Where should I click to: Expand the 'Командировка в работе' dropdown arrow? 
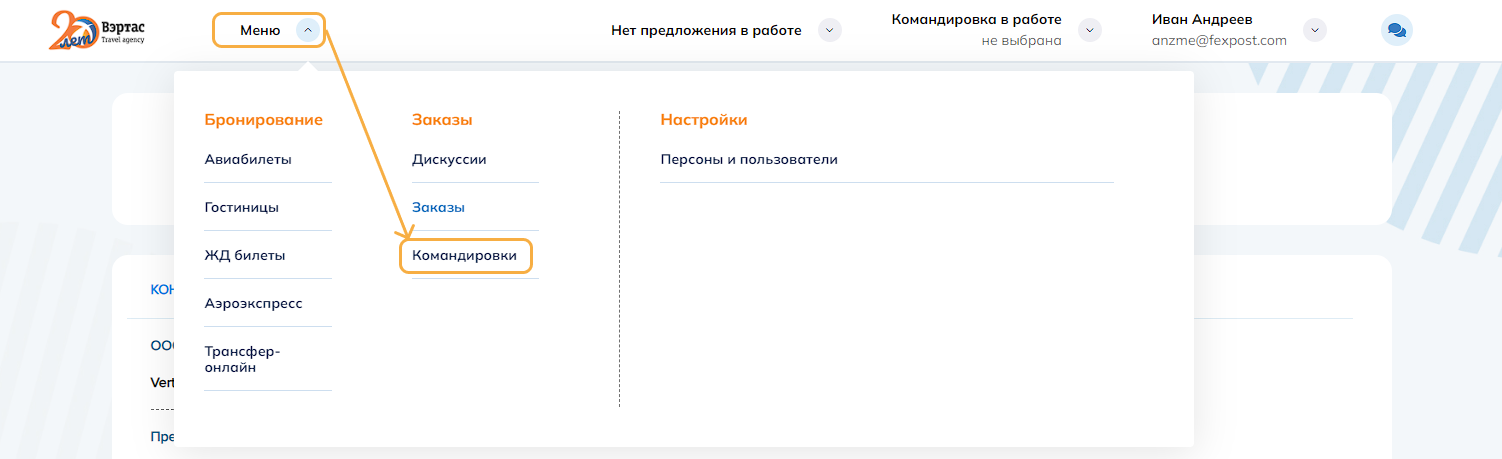[1090, 30]
